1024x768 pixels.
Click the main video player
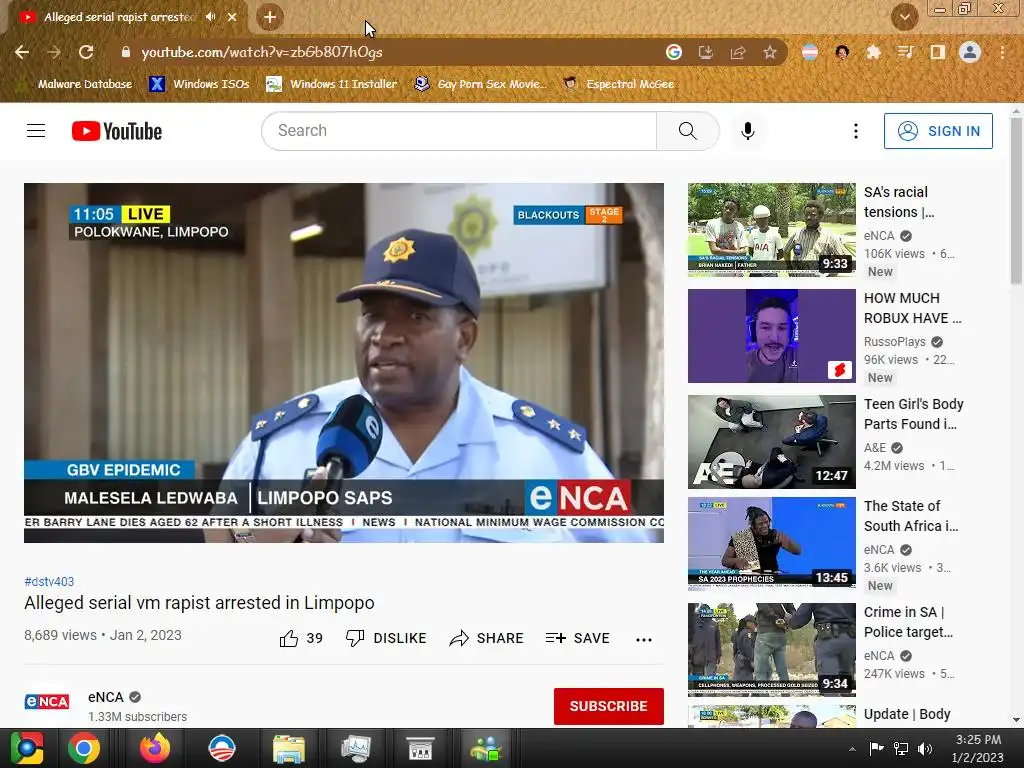tap(344, 362)
